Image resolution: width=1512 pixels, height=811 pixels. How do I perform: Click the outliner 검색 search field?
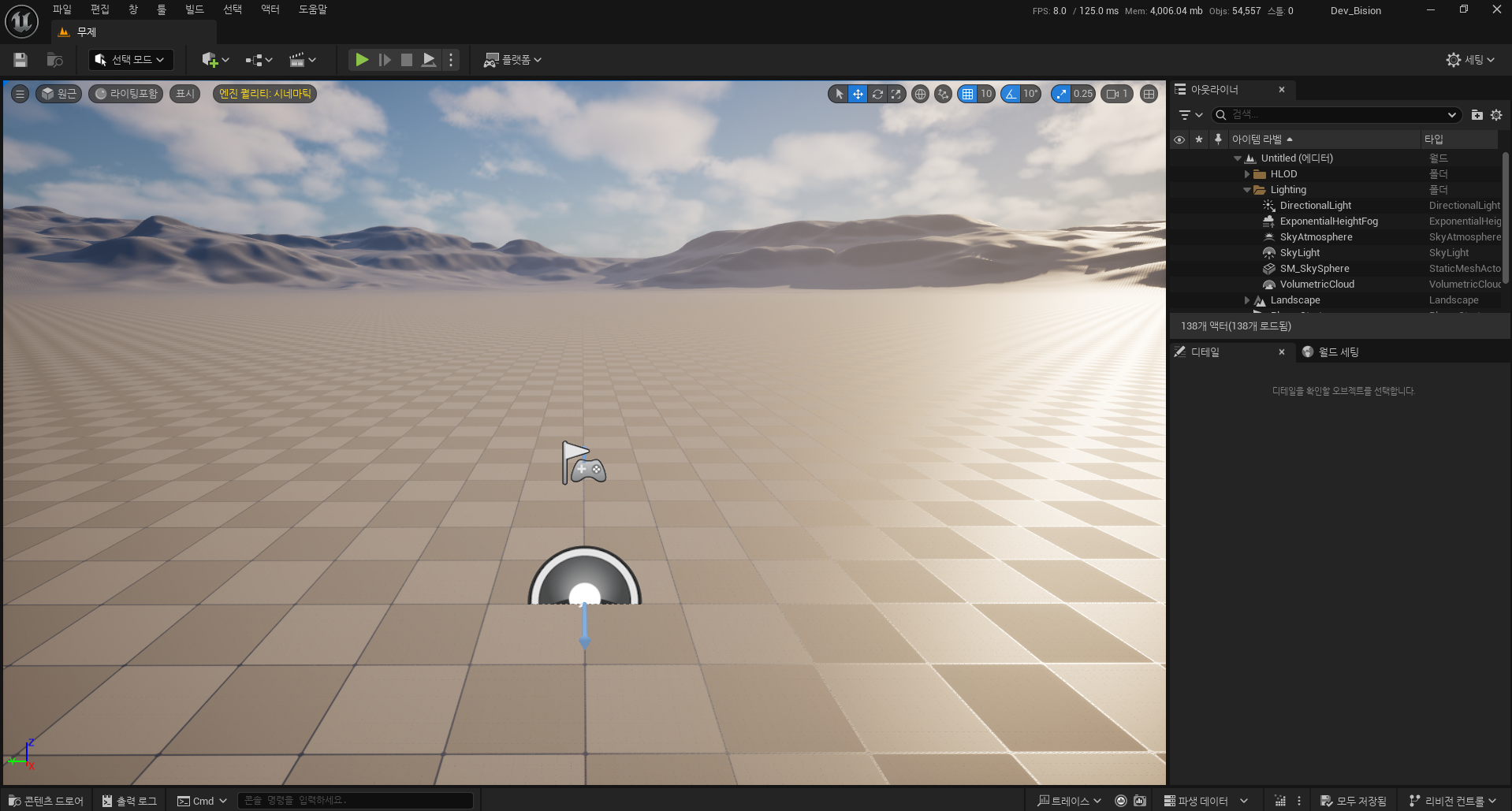[1336, 115]
